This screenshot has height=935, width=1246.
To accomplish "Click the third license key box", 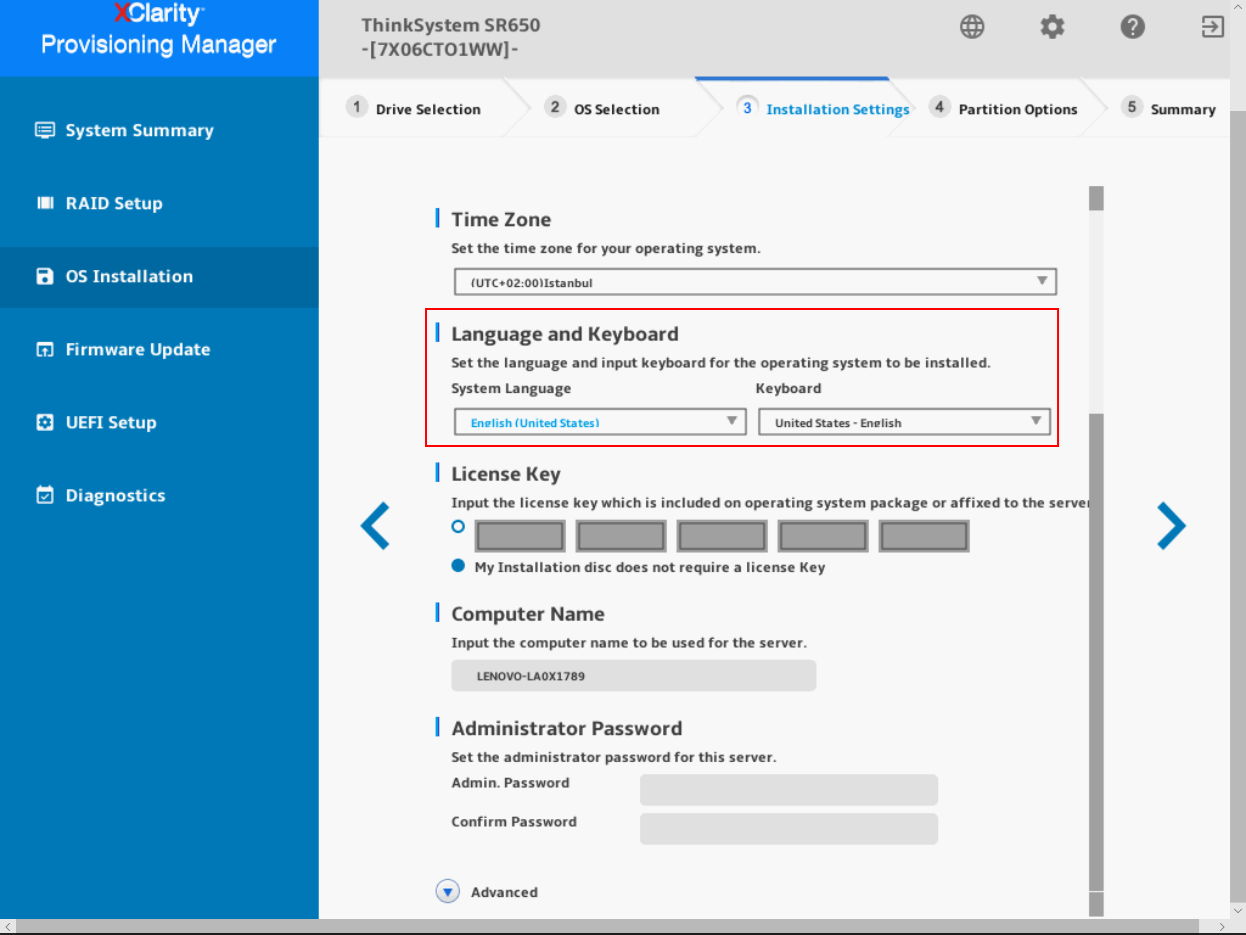I will coord(722,536).
